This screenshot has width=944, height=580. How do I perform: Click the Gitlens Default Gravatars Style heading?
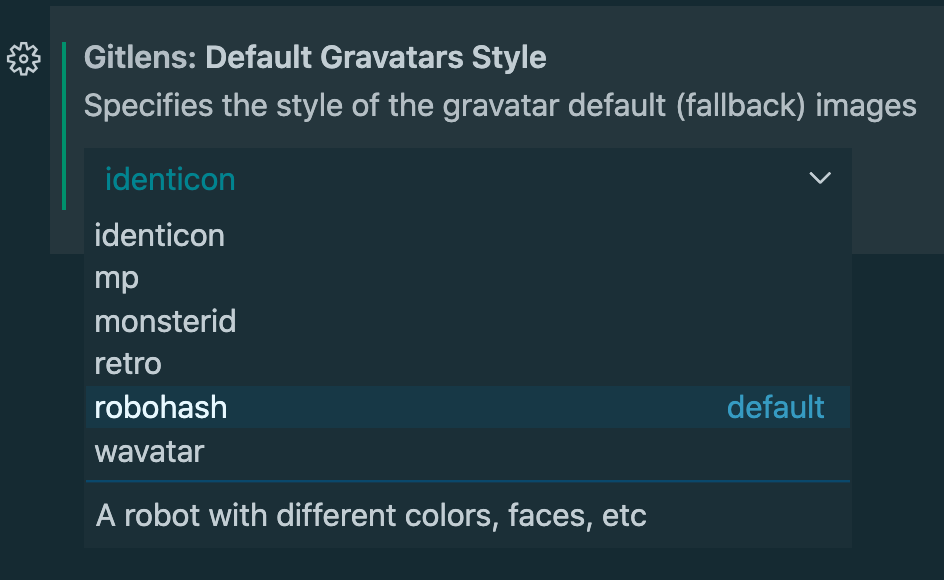pyautogui.click(x=316, y=57)
